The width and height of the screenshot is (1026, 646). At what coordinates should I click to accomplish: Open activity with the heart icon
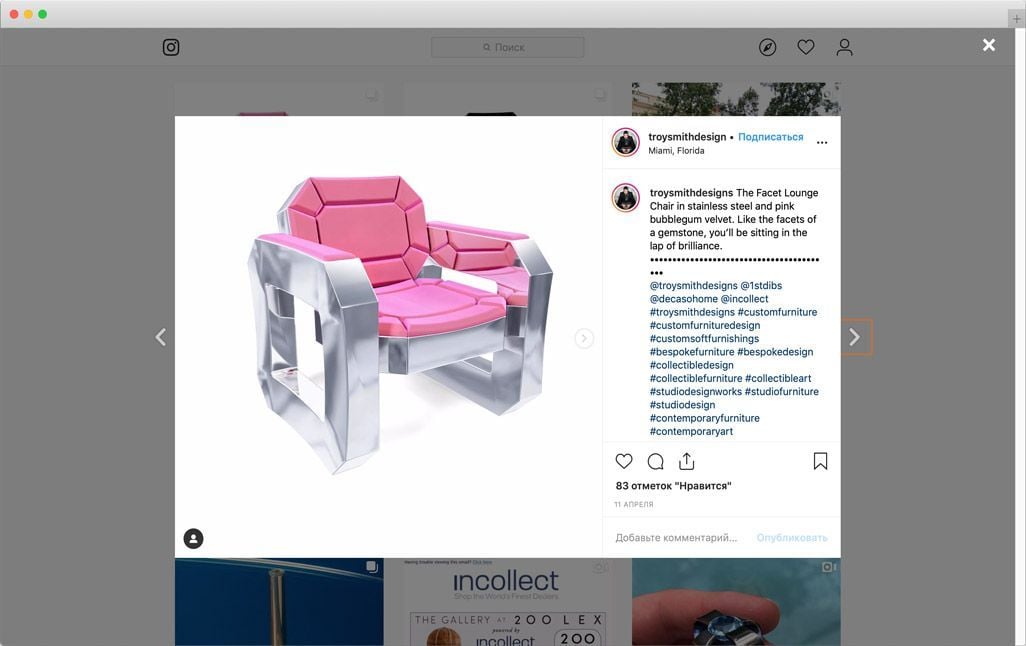click(806, 46)
